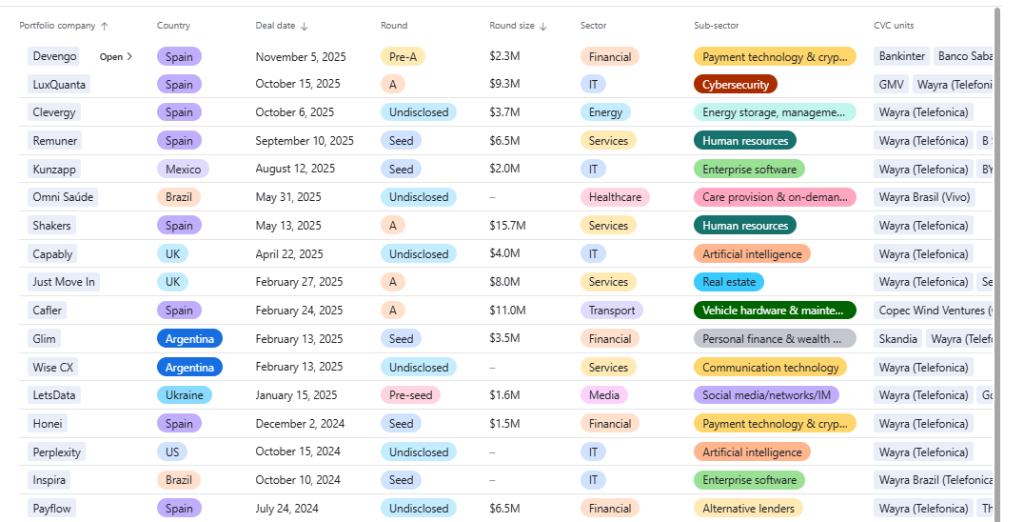Click Wayra Brasil (Vivo) CVC unit tag

click(x=924, y=197)
